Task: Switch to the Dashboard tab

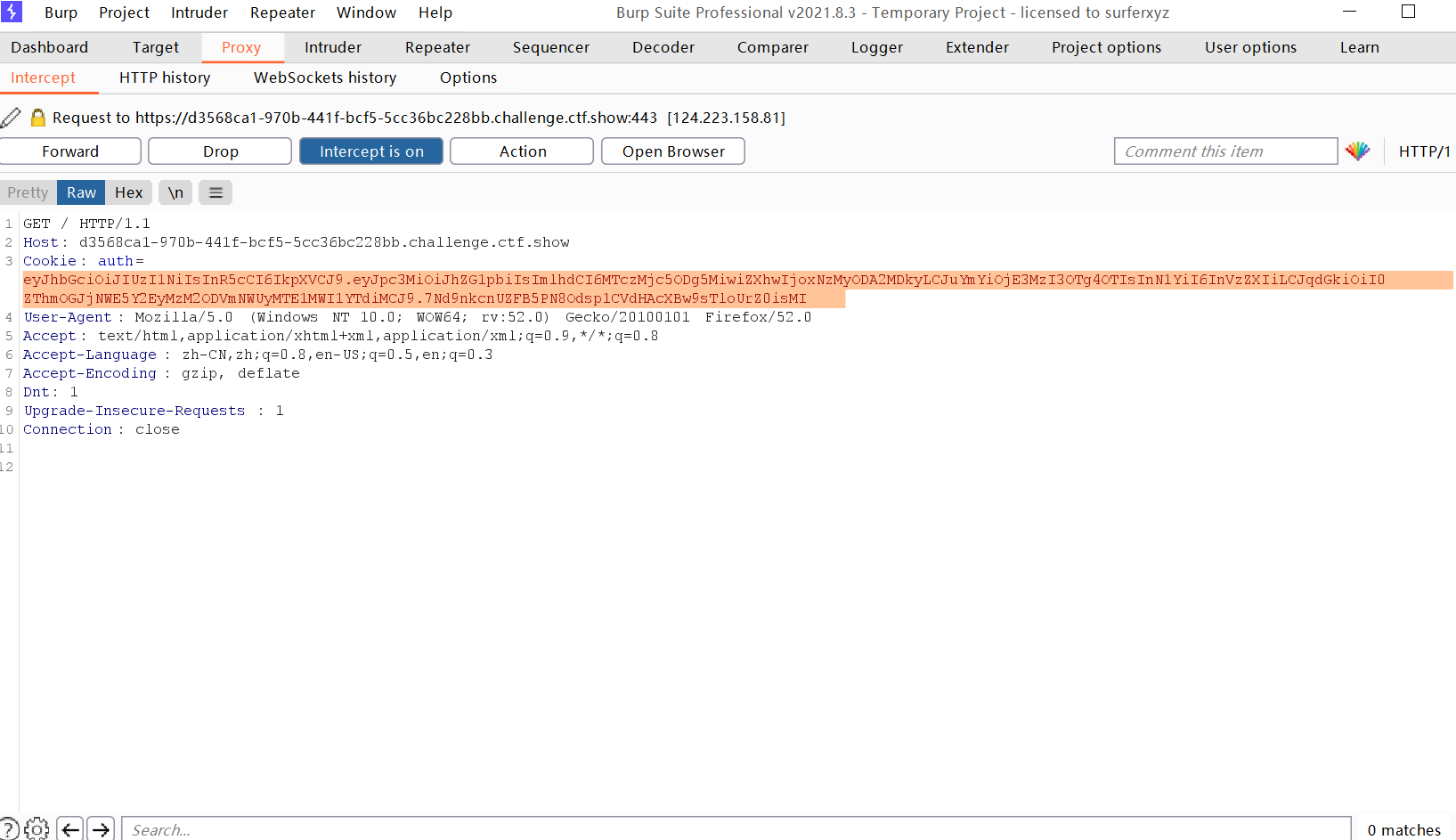Action: pos(50,47)
